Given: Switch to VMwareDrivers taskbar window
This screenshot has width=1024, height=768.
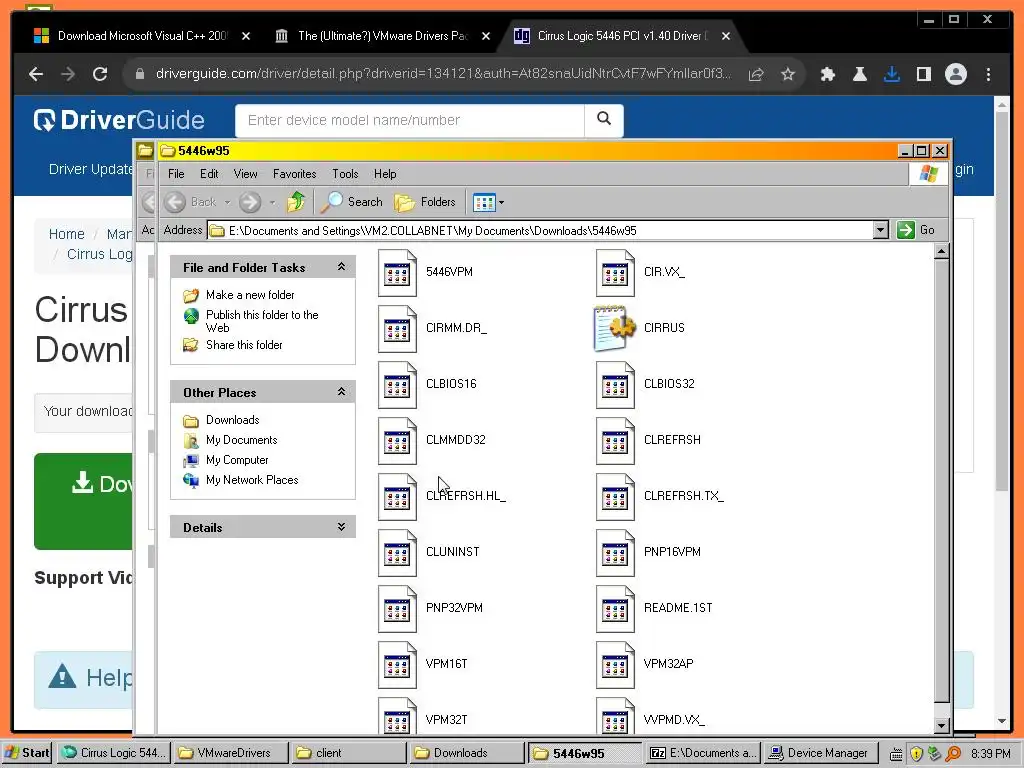Looking at the screenshot, I should (x=231, y=753).
